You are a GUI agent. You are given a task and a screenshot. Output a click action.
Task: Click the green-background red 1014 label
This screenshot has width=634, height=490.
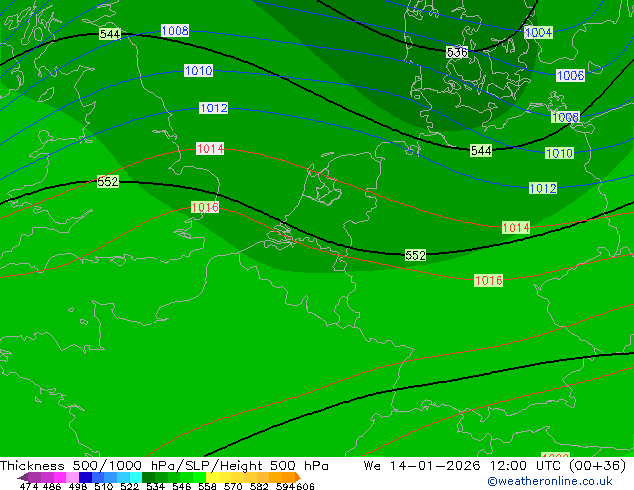click(516, 228)
